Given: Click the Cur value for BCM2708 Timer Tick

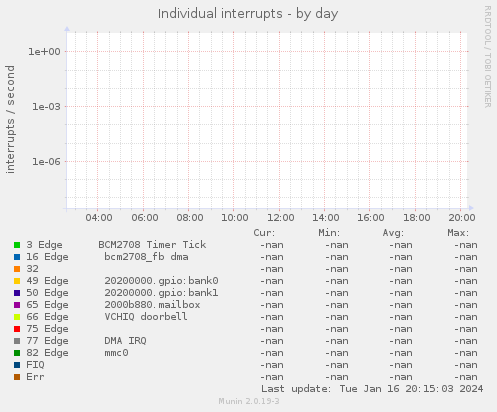Looking at the screenshot, I should click(x=272, y=245).
